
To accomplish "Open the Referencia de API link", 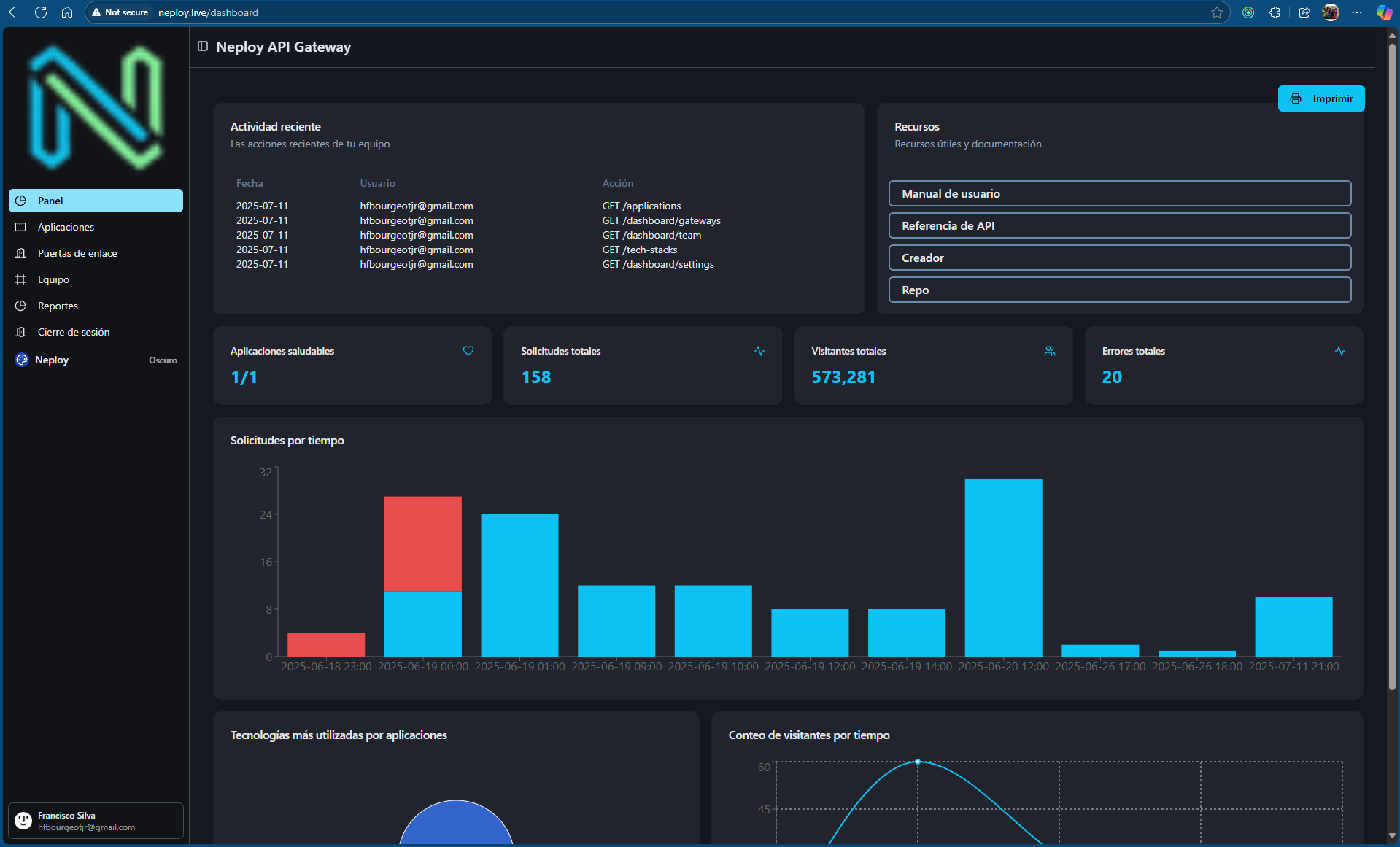I will pos(1120,225).
